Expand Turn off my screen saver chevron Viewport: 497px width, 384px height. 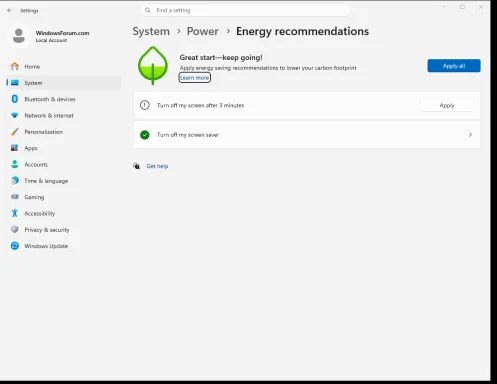point(470,135)
